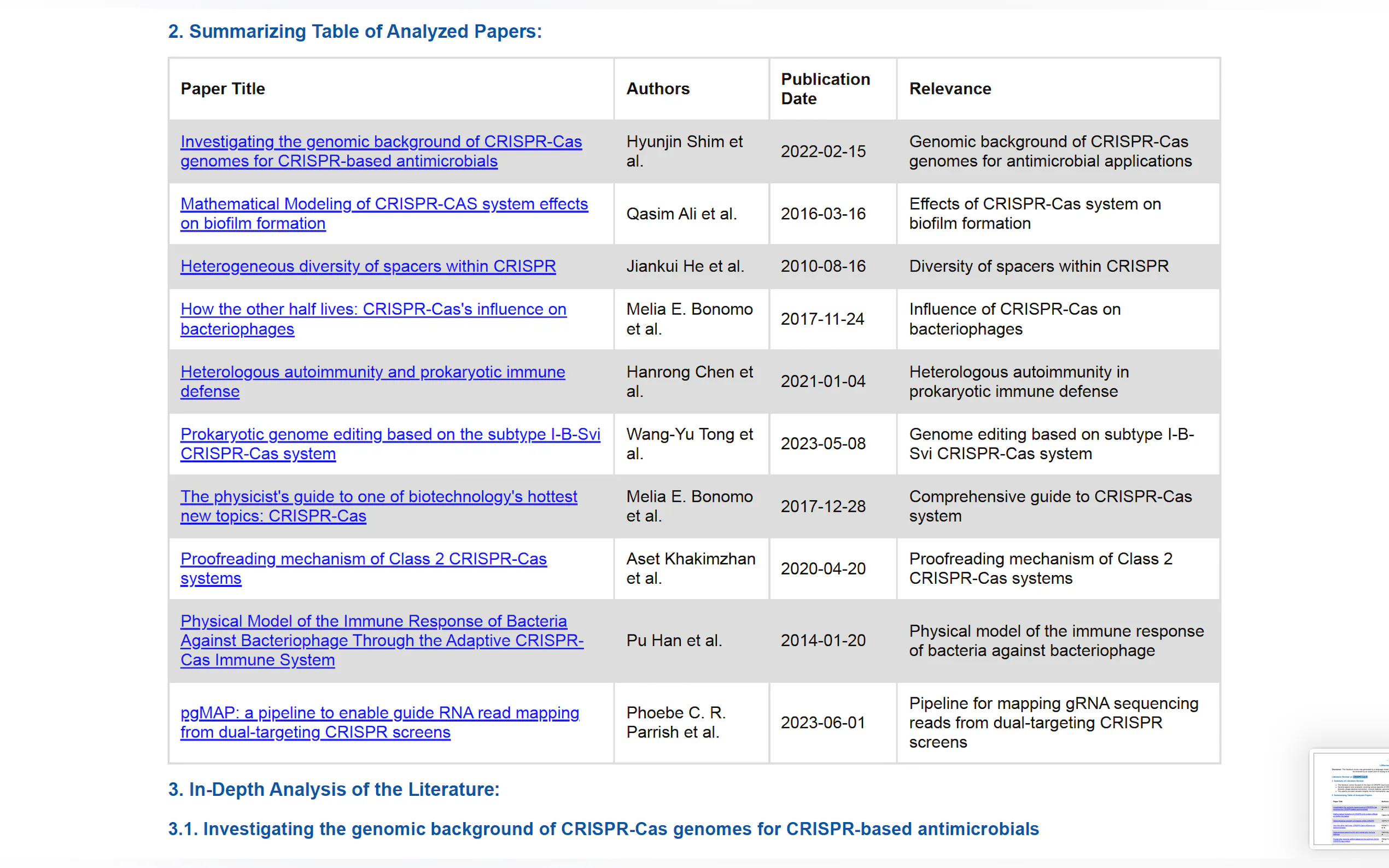Click the 'Jiankui He et al.' author cell
This screenshot has width=1389, height=868.
coord(685,266)
